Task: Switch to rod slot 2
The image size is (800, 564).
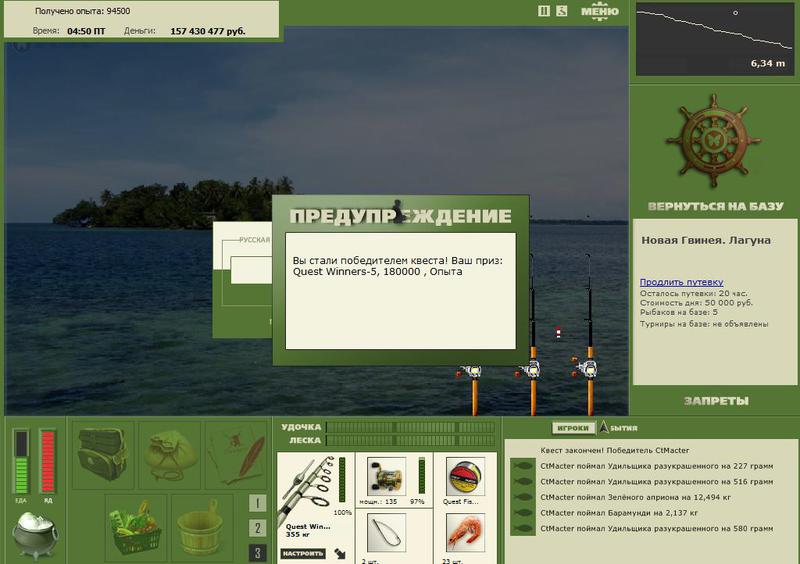Action: [257, 528]
